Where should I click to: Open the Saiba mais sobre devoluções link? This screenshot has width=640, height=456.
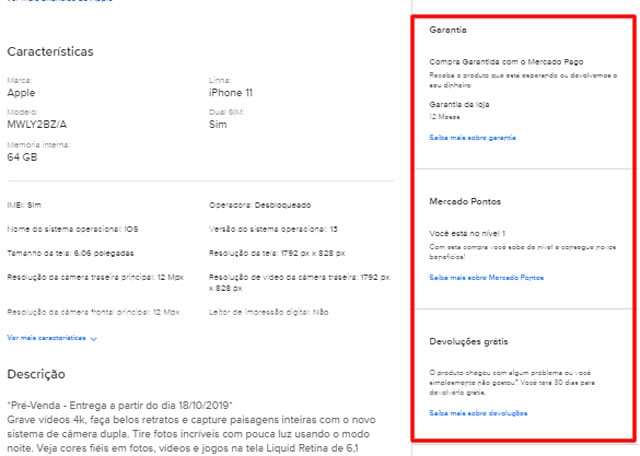click(x=478, y=413)
